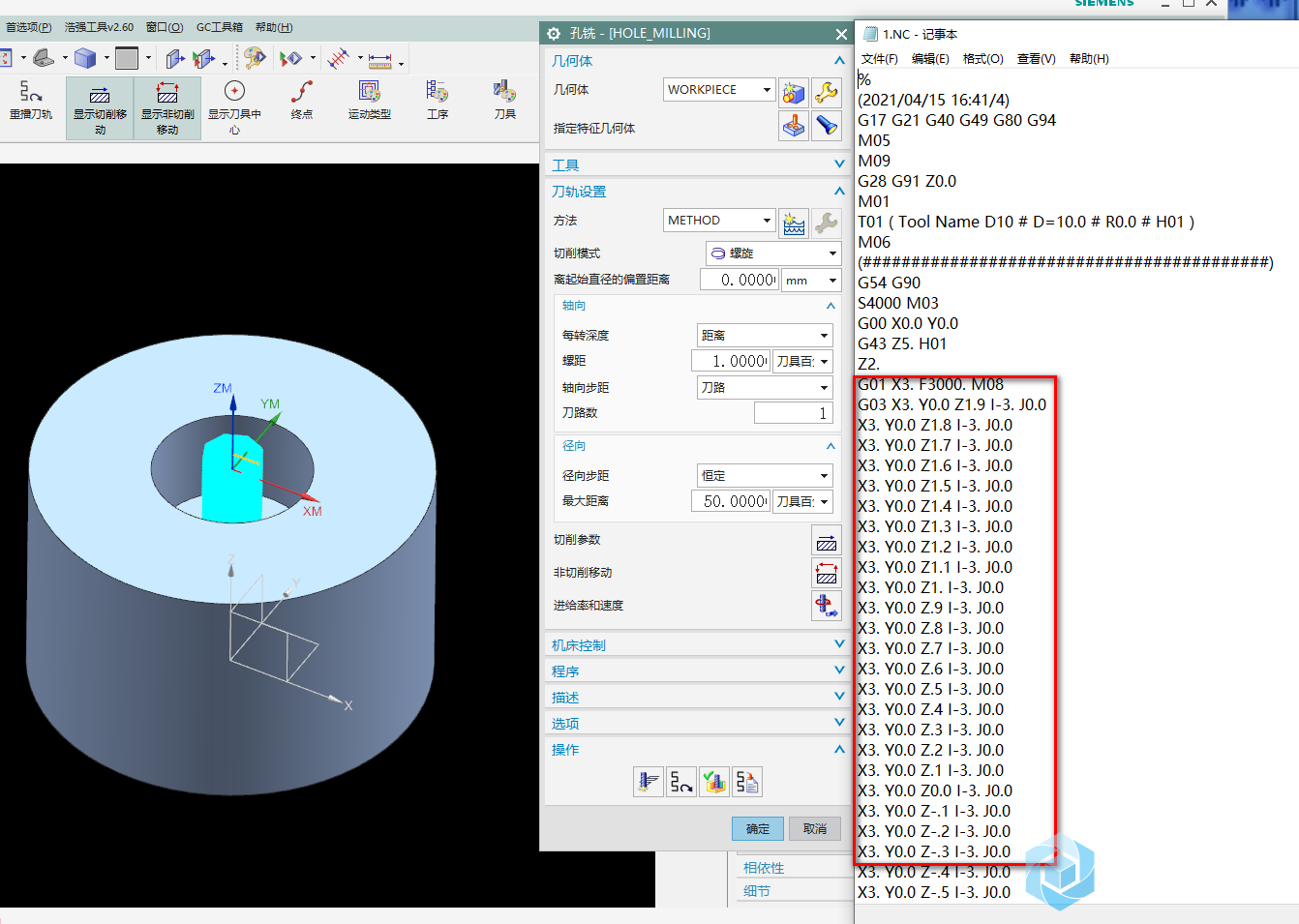This screenshot has width=1299, height=924.
Task: Click the verify tool path icon
Action: (x=714, y=781)
